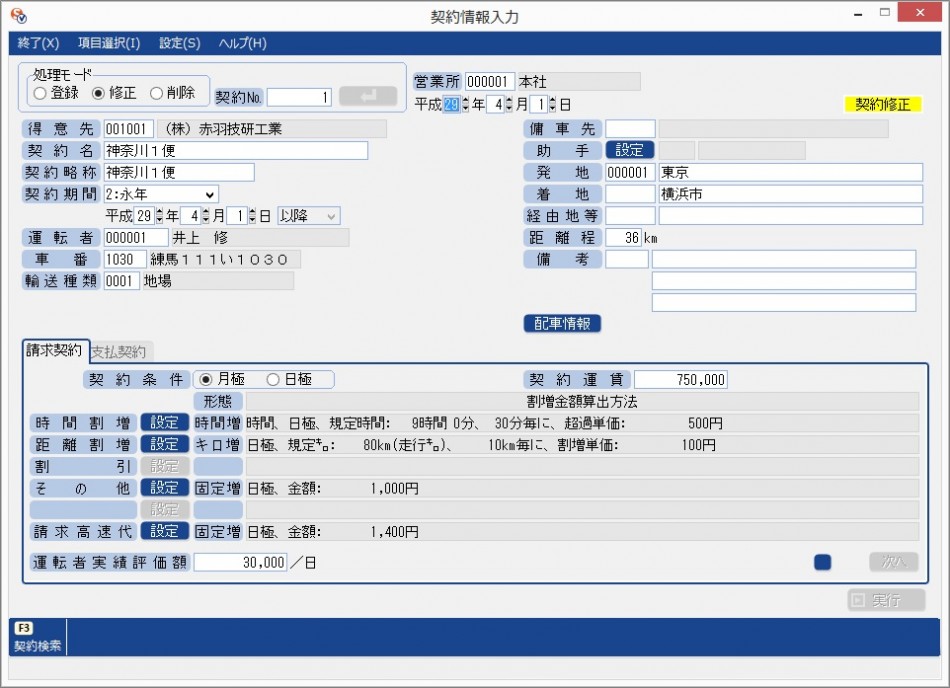950x688 pixels.
Task: Switch to the 支払契約 tab
Action: coord(118,352)
